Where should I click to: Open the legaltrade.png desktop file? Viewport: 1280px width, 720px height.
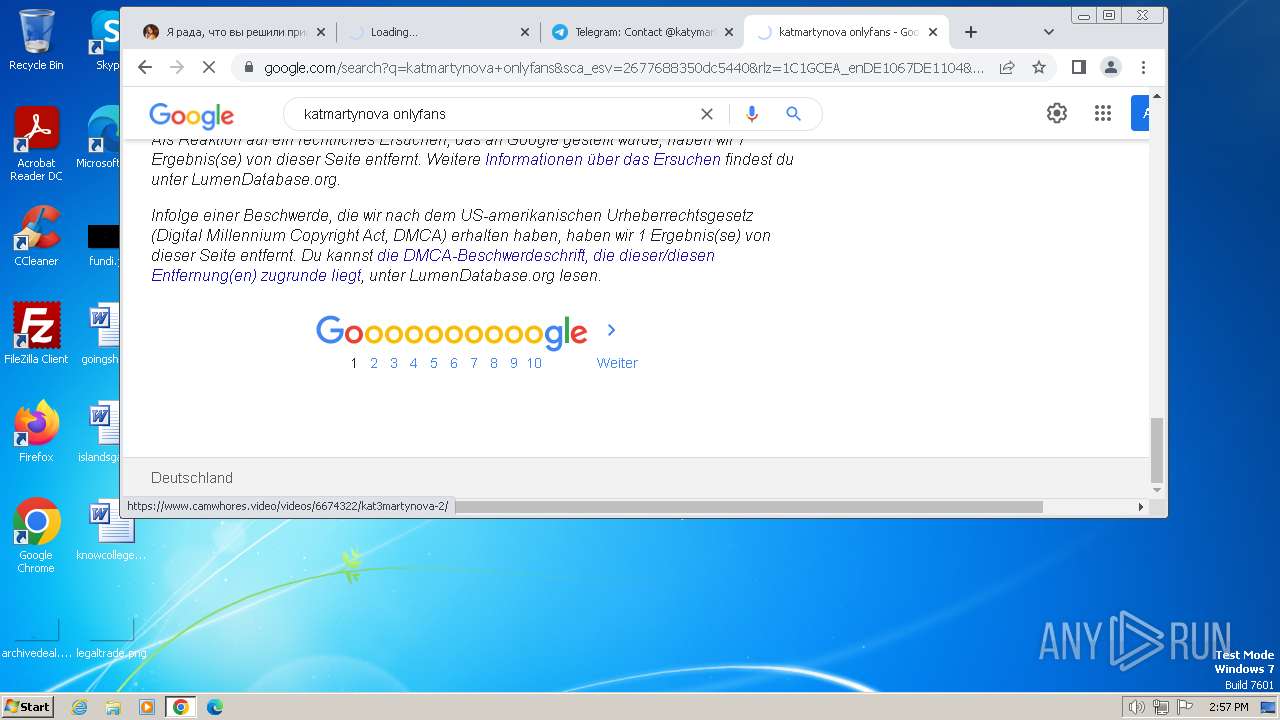pos(111,638)
